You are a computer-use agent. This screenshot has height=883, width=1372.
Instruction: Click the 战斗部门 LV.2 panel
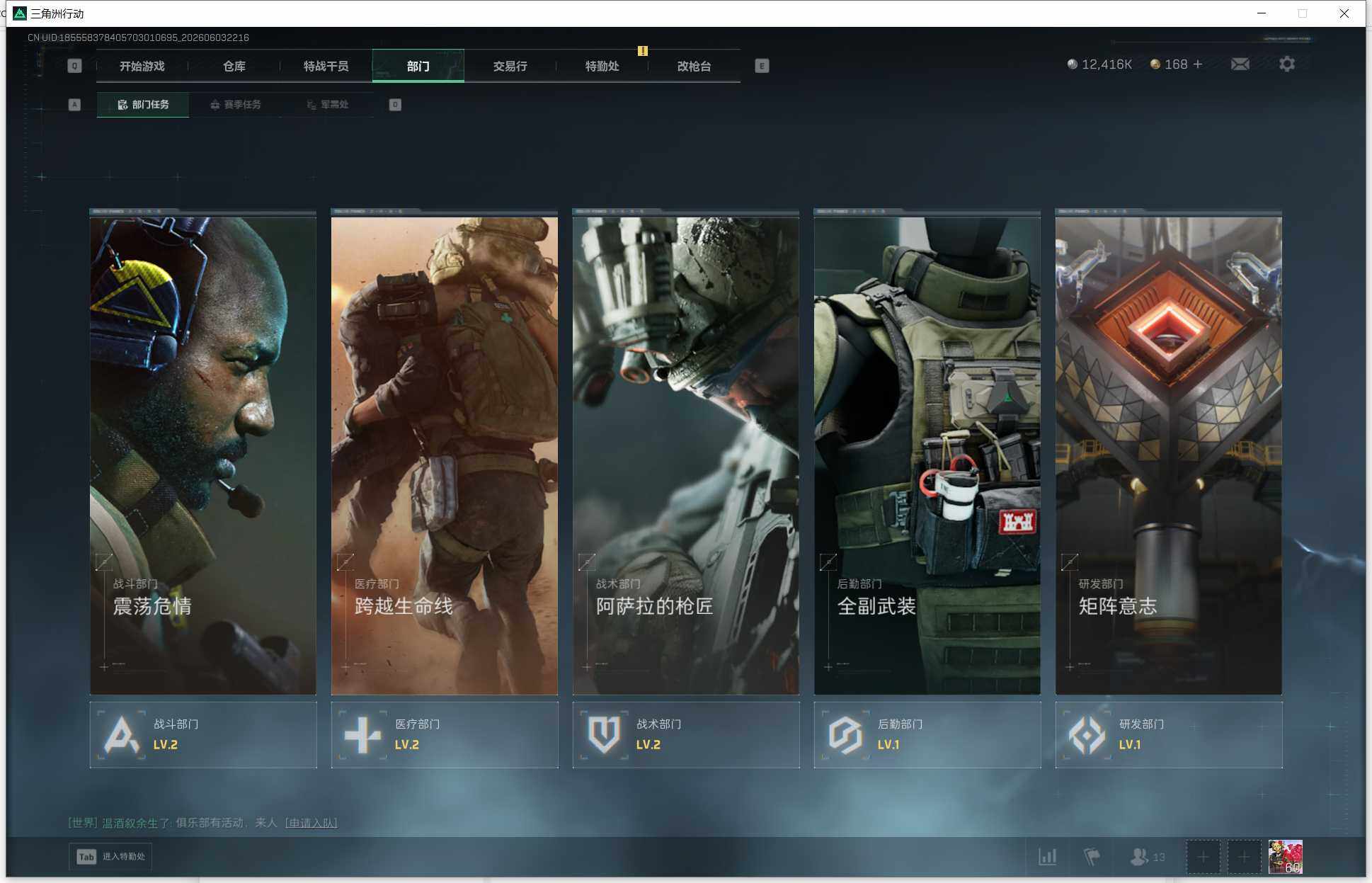pos(203,735)
